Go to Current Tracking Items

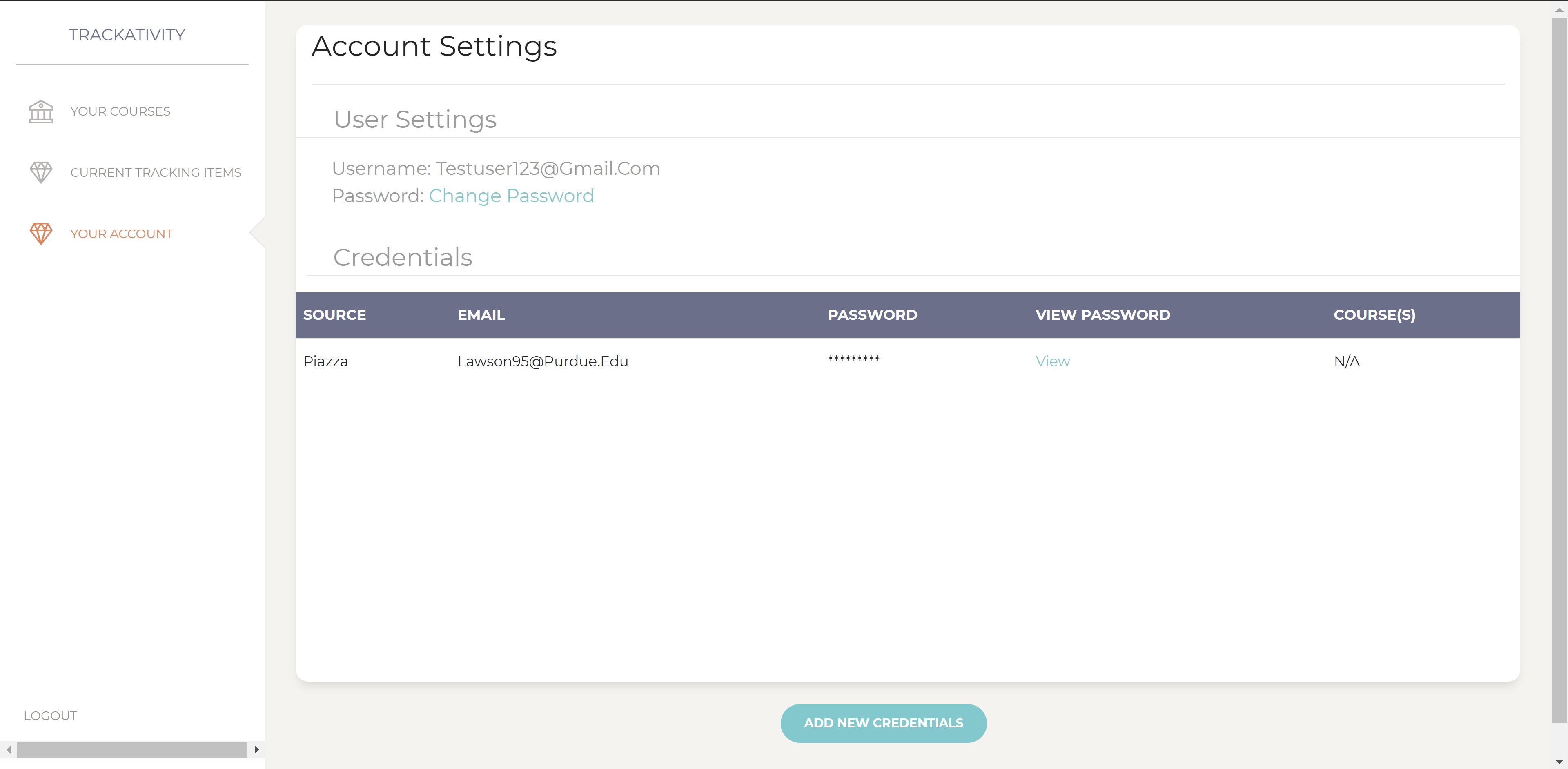click(155, 172)
